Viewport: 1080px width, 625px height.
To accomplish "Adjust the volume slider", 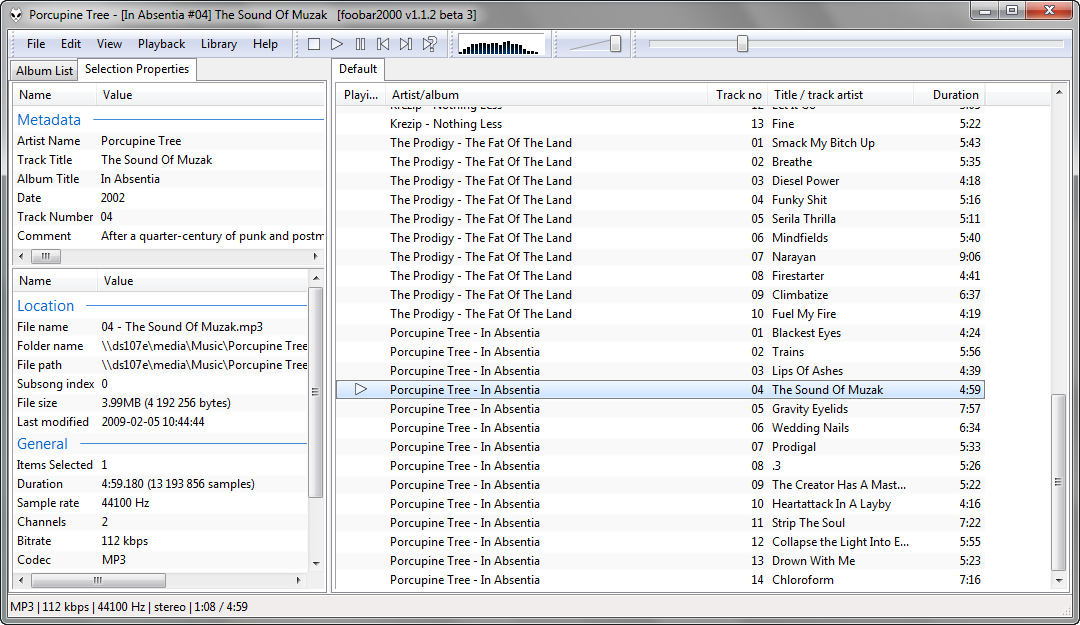I will coord(615,44).
